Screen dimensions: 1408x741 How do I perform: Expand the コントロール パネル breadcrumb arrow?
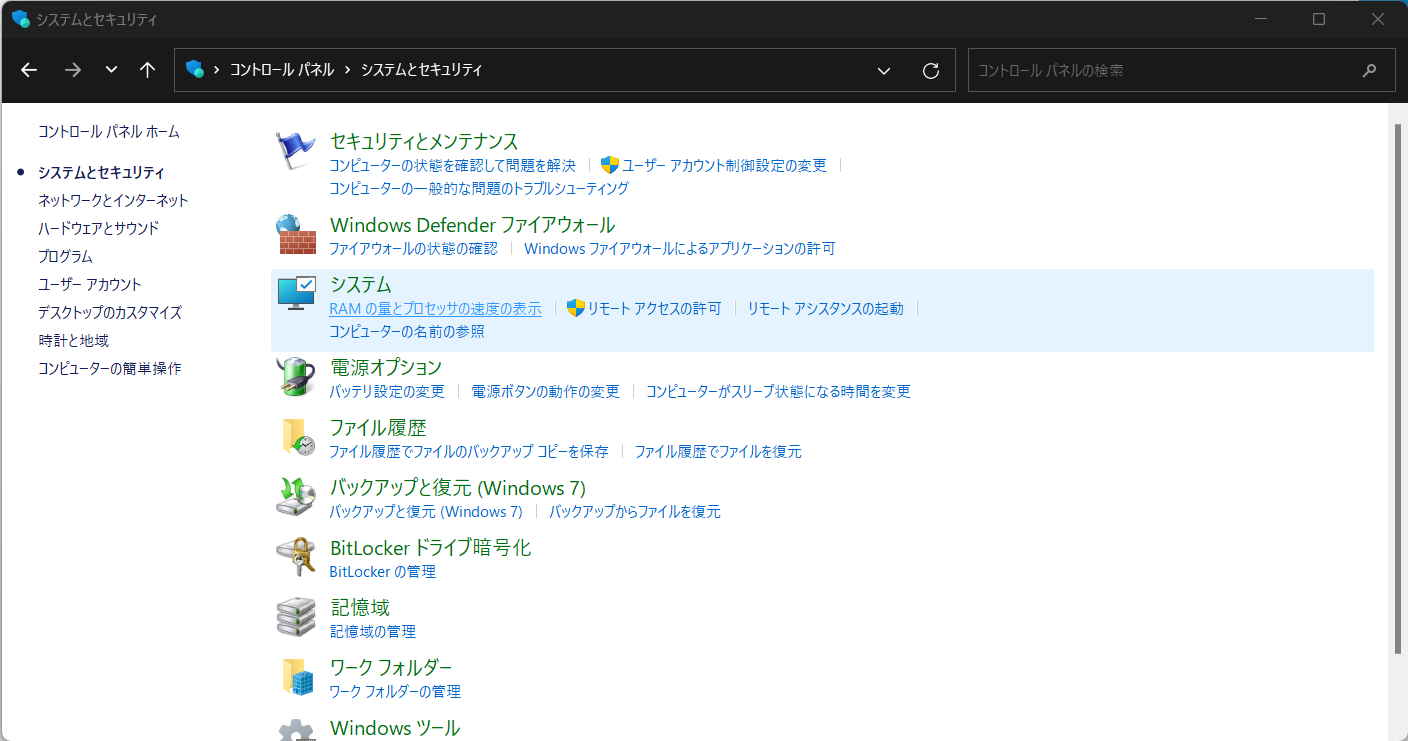(347, 70)
